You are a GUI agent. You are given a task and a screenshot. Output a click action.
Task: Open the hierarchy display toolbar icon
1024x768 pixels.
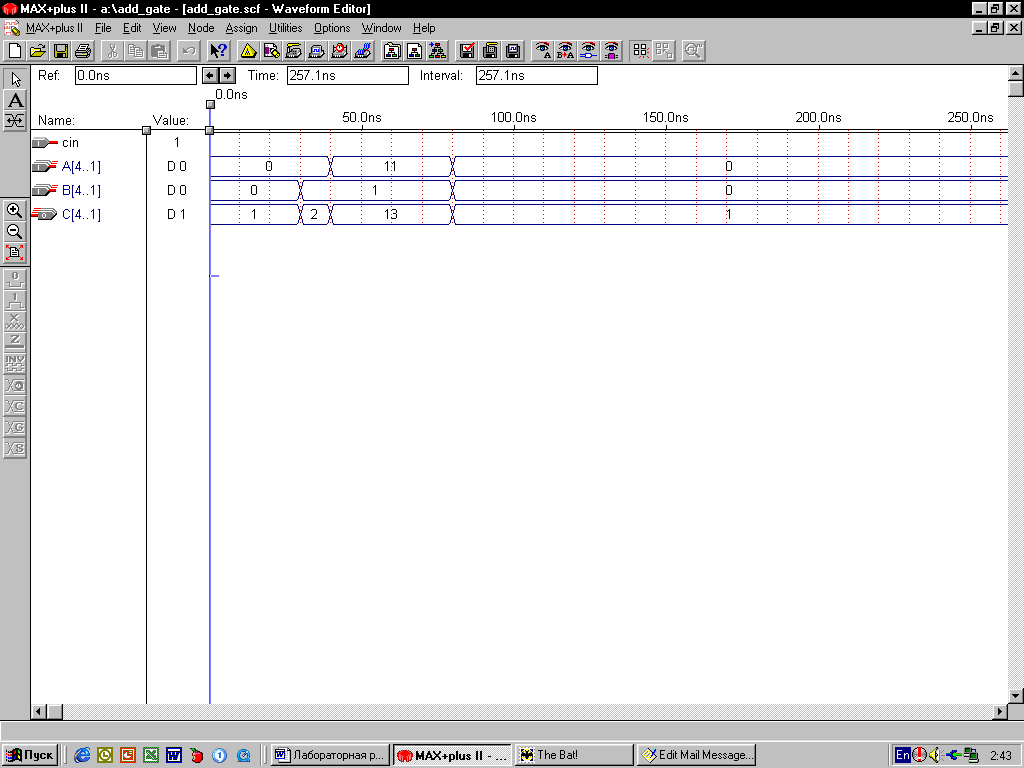pyautogui.click(x=437, y=50)
